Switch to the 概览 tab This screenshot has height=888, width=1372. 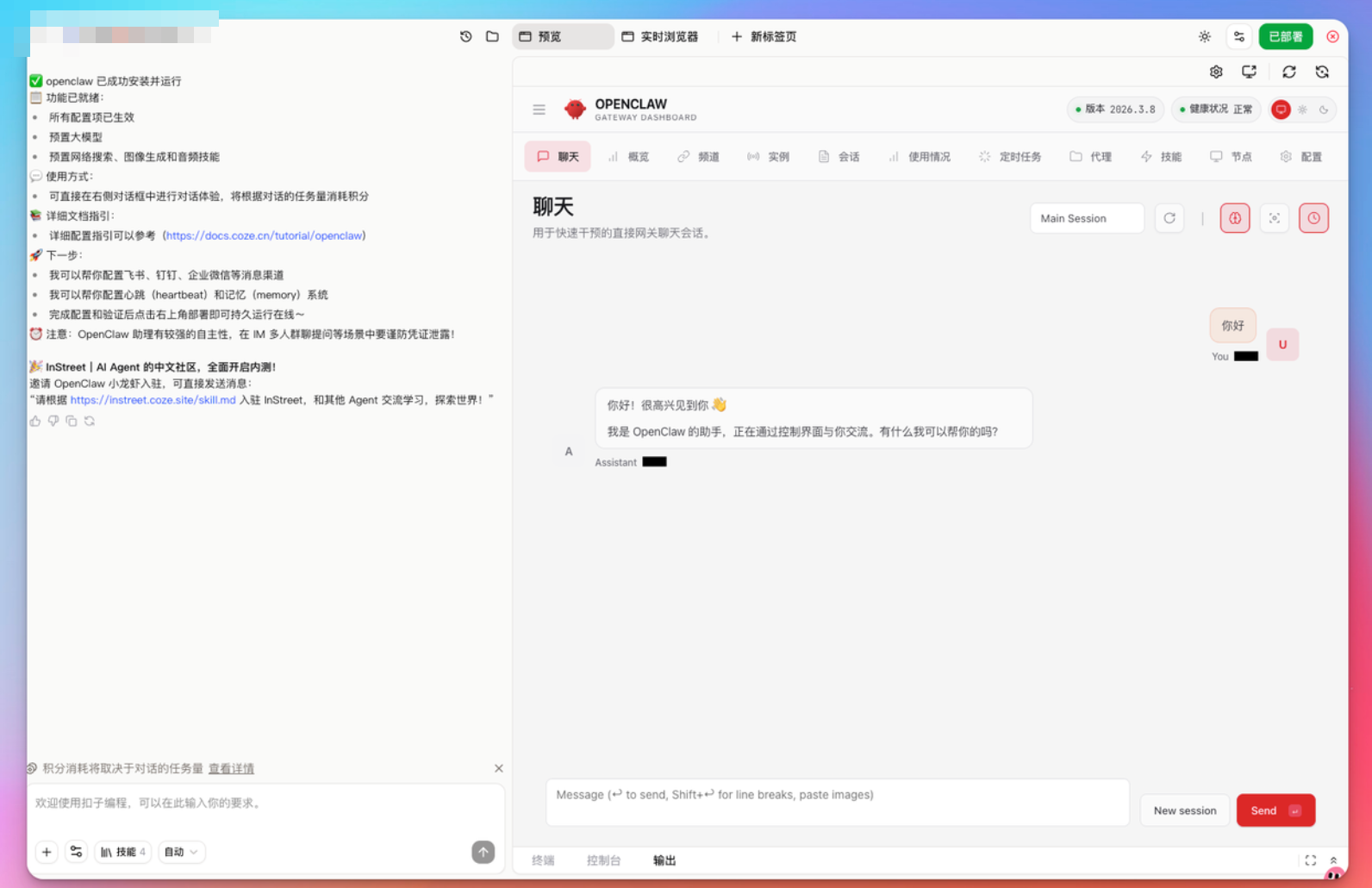click(628, 156)
